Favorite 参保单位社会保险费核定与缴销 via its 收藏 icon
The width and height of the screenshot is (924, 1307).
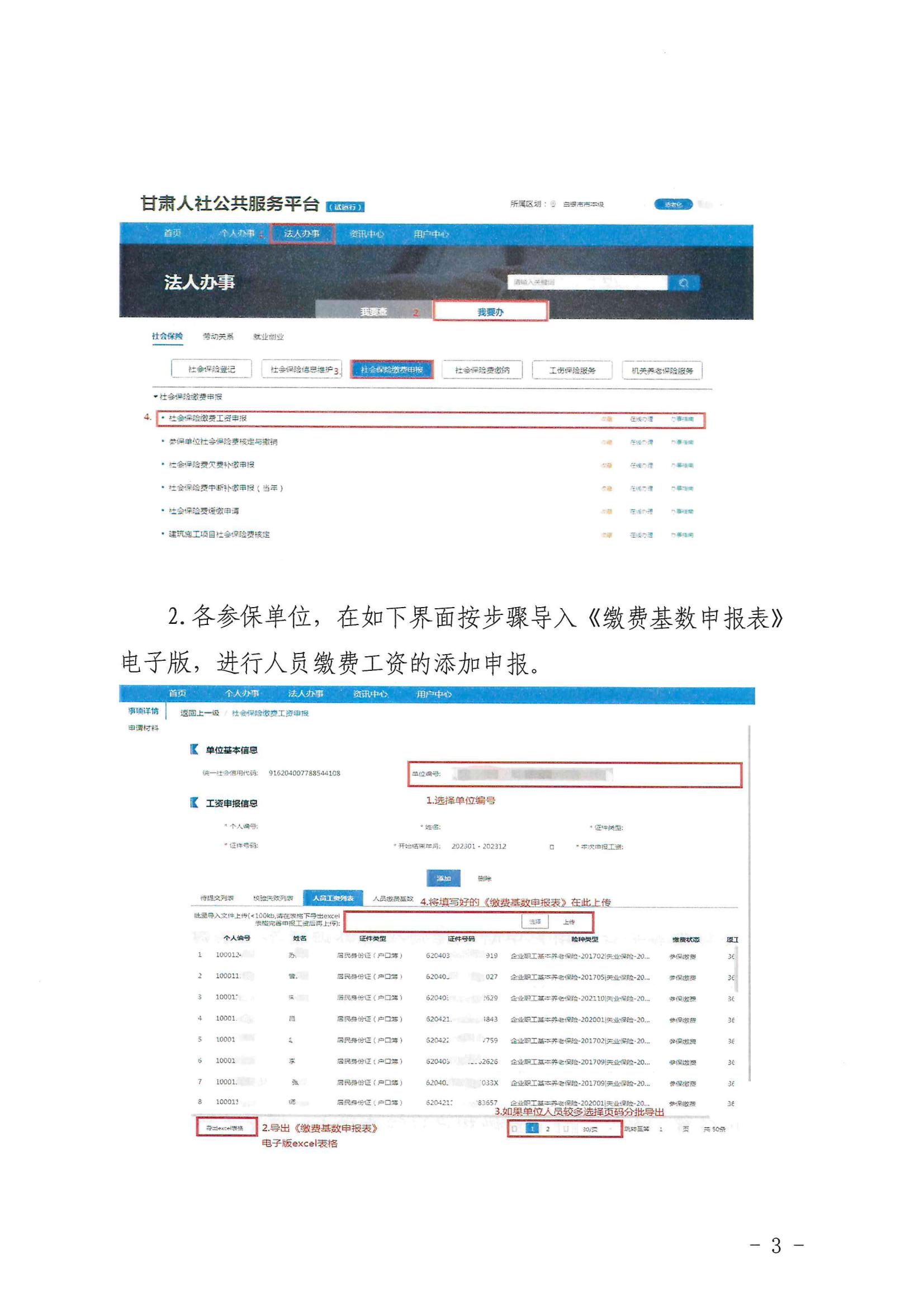click(606, 442)
